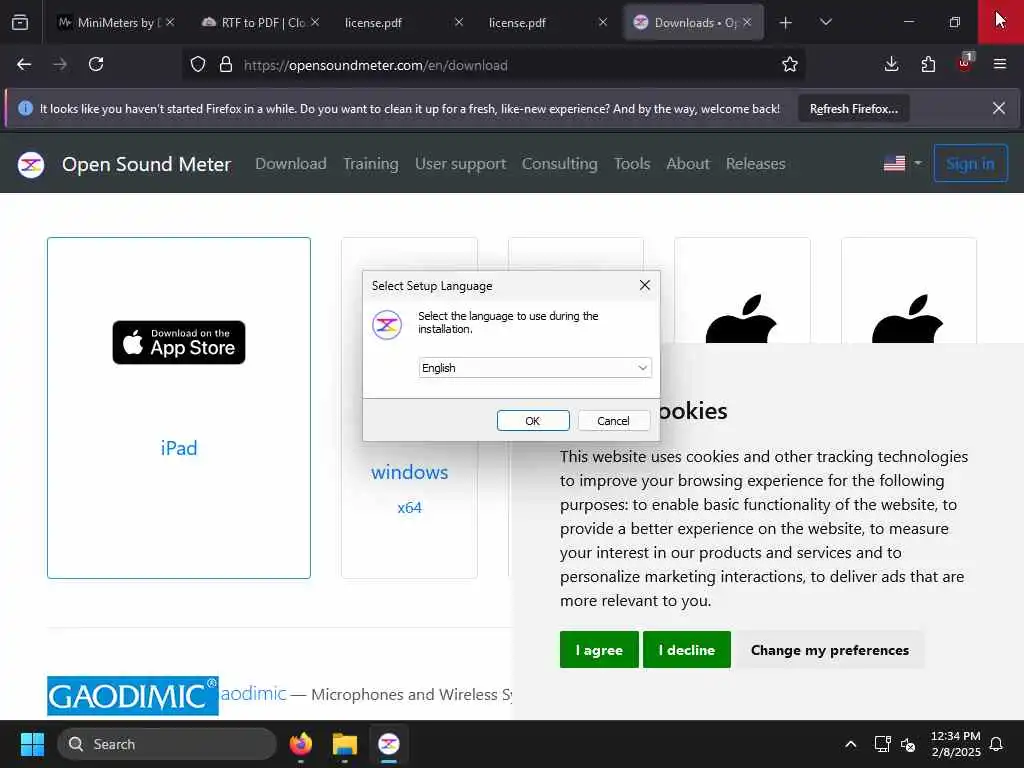Click the Open Sound Meter logo in site header
The width and height of the screenshot is (1024, 768).
[x=31, y=164]
